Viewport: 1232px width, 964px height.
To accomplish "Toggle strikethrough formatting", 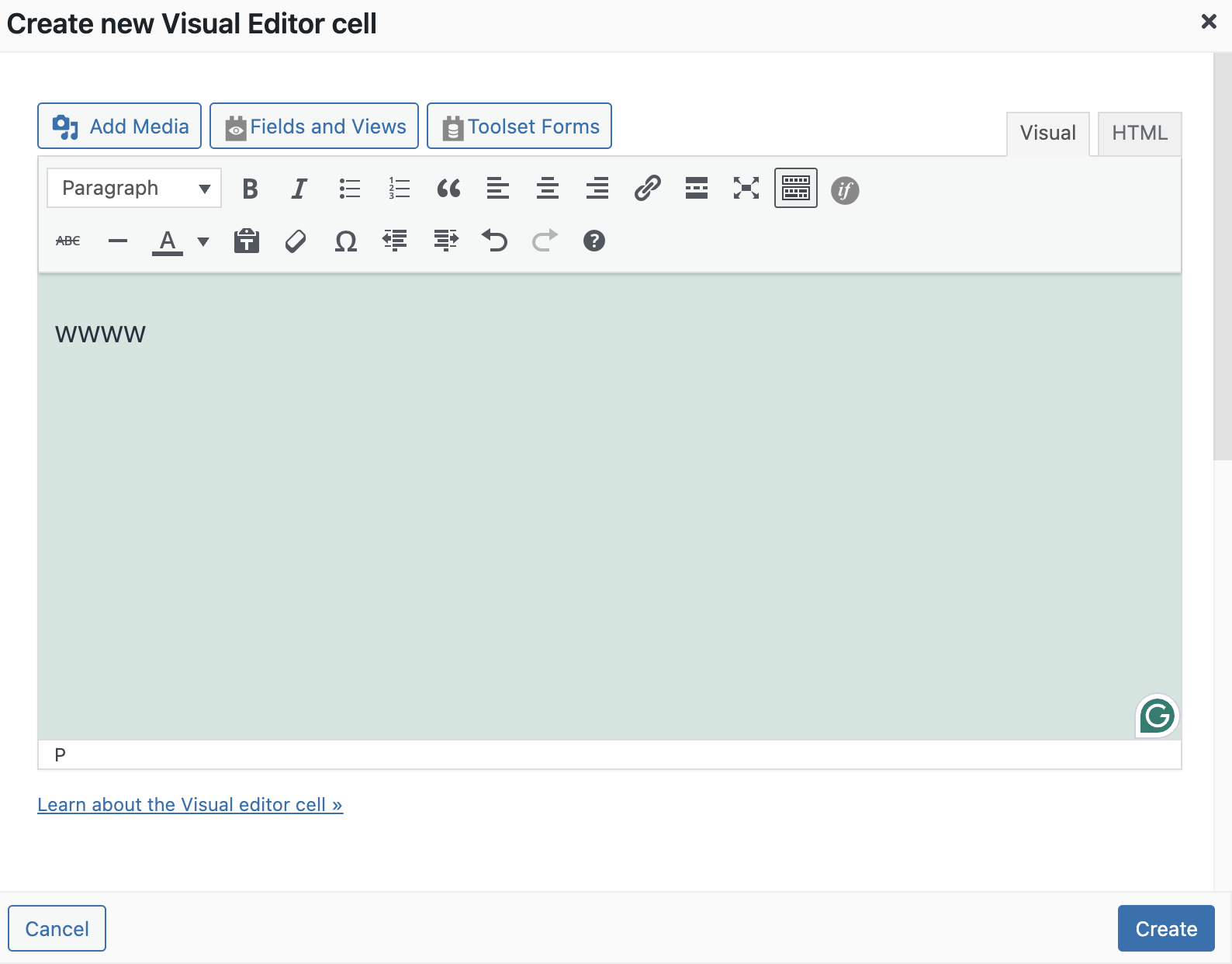I will click(68, 241).
